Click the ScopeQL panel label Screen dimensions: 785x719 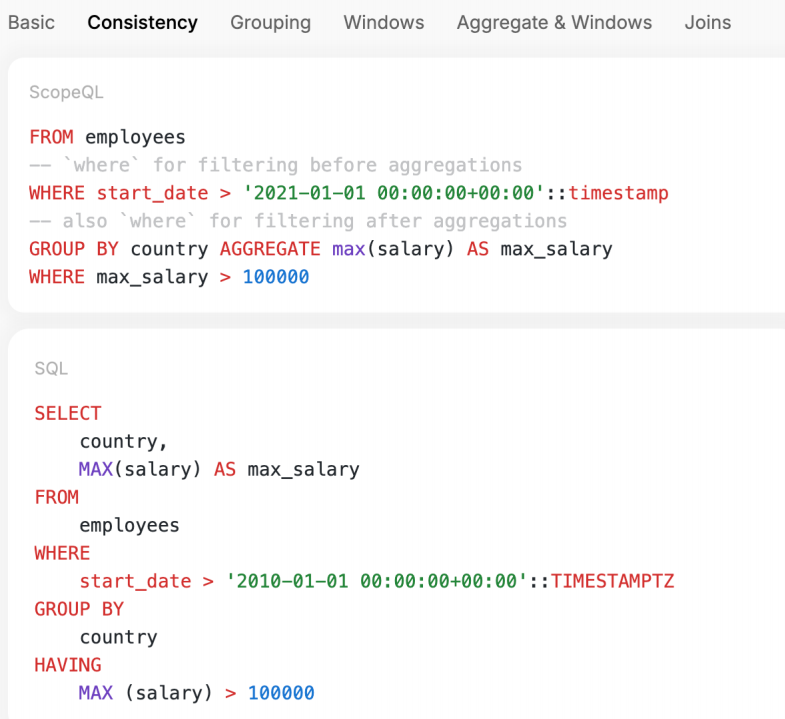point(66,92)
